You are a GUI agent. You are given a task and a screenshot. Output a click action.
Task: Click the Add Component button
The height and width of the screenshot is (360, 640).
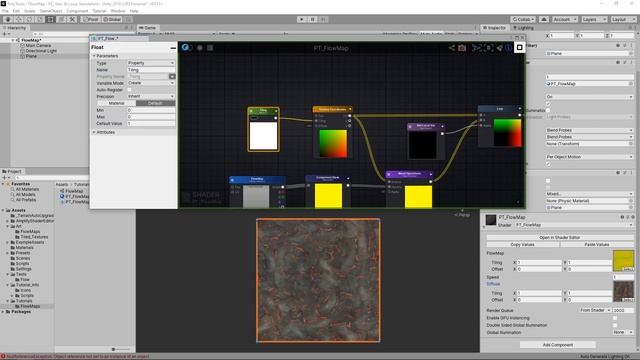(558, 345)
